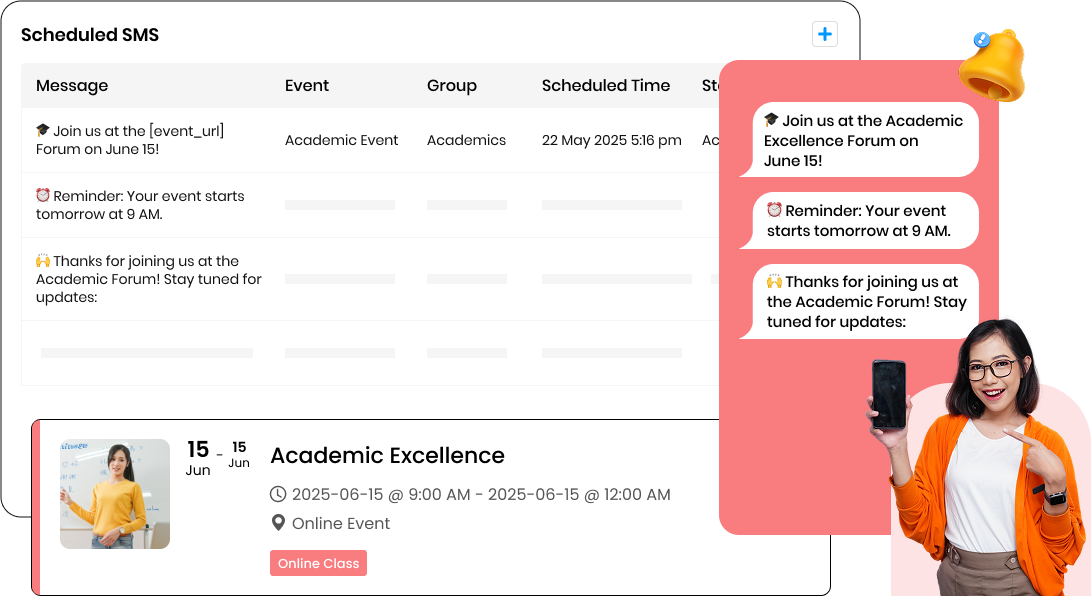
Task: Select the Online Class tag on the event card
Action: [318, 563]
